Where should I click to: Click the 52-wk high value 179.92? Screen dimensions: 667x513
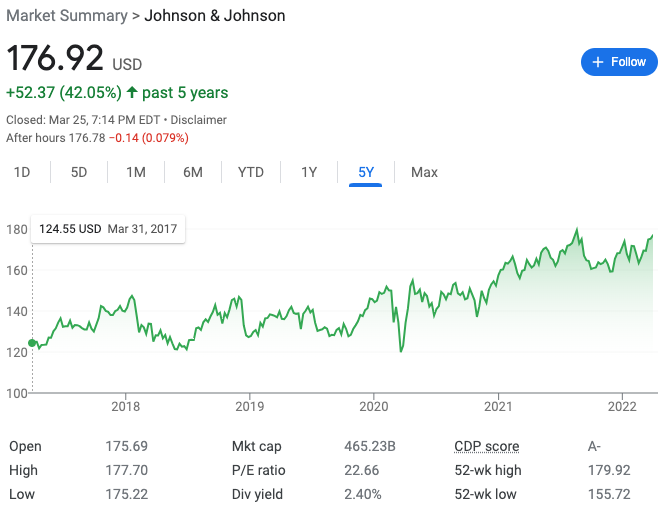point(609,470)
